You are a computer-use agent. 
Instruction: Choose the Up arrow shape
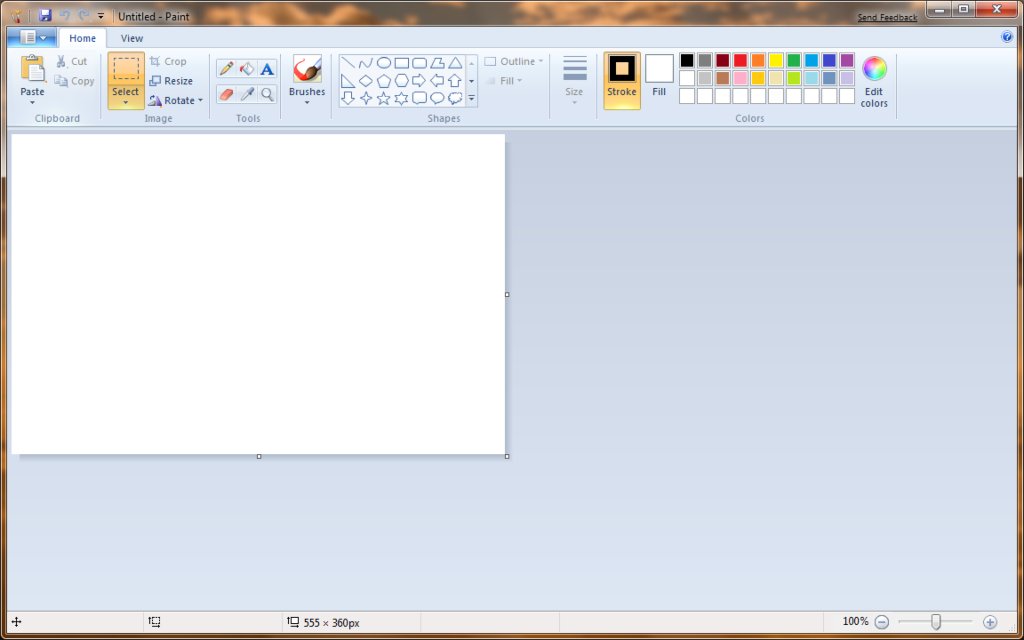[x=455, y=81]
